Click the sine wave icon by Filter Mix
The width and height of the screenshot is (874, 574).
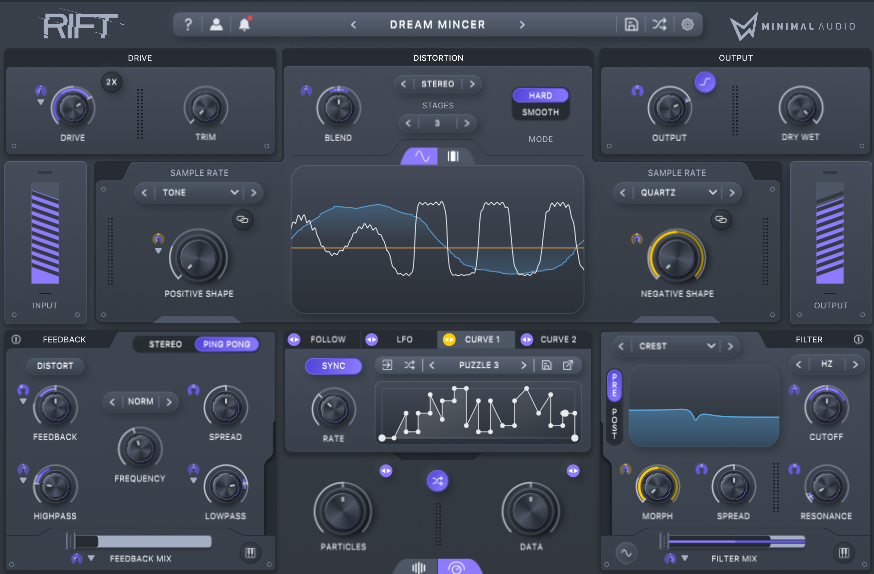627,553
